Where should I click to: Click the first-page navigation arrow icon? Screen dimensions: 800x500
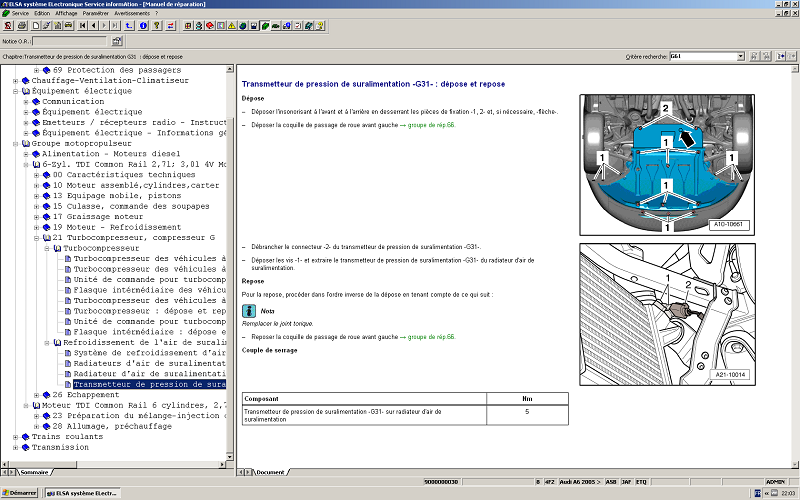point(83,26)
